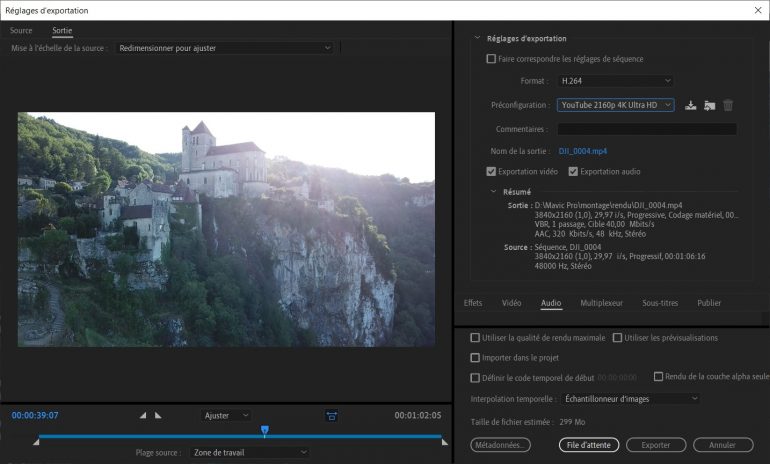
Task: Click the delete preset trash icon
Action: point(728,105)
